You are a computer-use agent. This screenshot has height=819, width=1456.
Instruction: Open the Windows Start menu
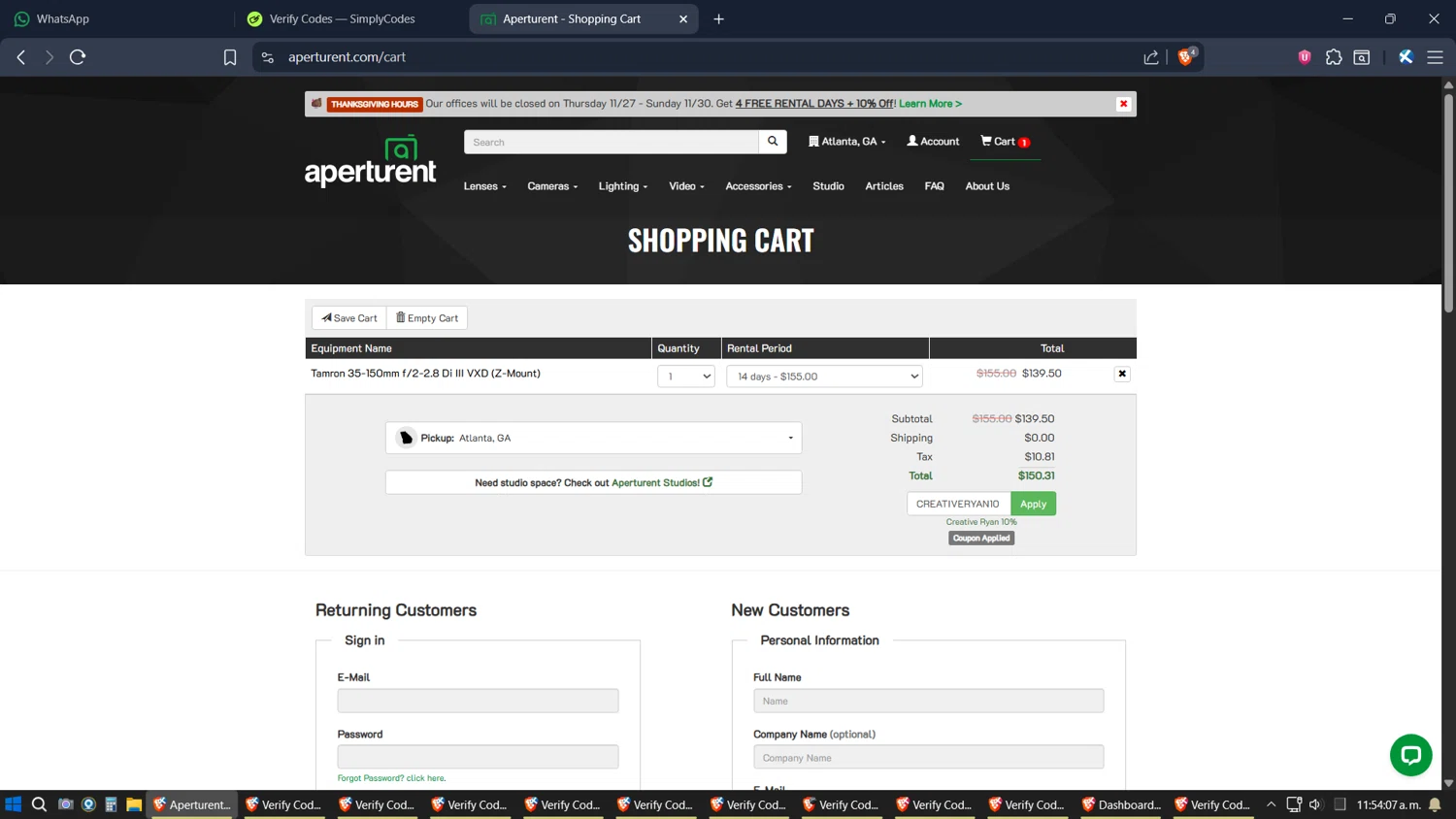point(14,804)
